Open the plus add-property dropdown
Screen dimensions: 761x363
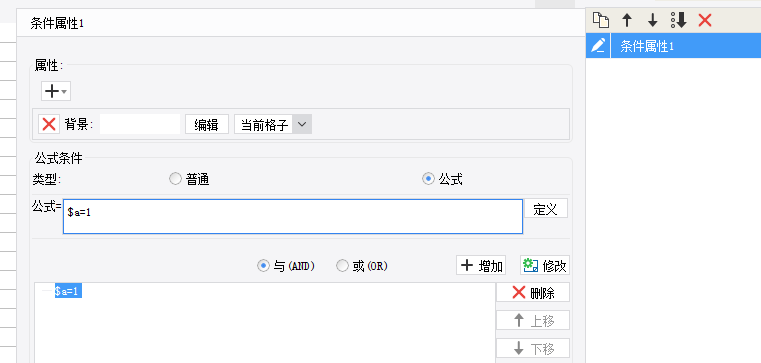click(56, 91)
